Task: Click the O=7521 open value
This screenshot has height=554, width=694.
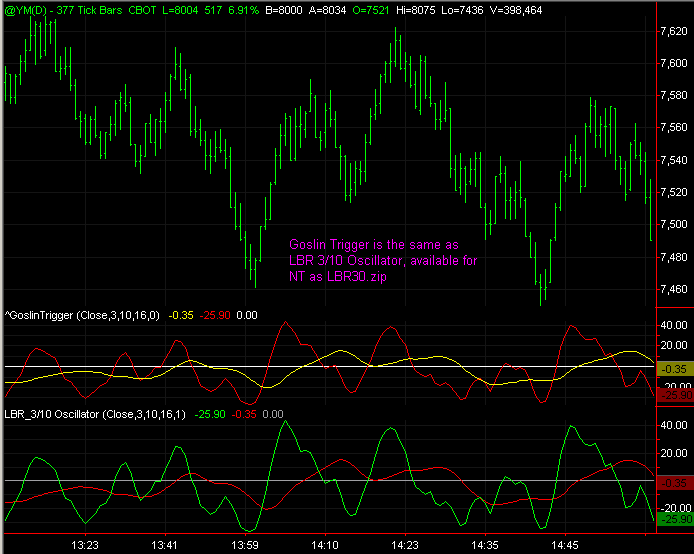Action: [370, 10]
